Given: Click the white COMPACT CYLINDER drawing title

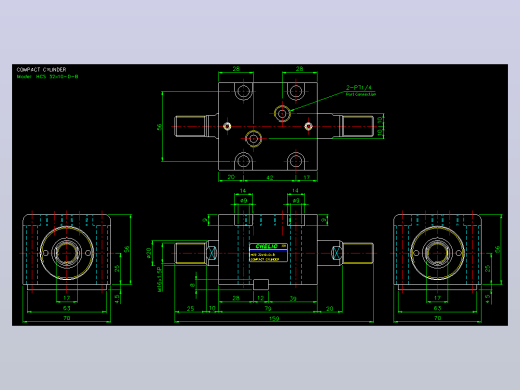Looking at the screenshot, I should 41,70.
